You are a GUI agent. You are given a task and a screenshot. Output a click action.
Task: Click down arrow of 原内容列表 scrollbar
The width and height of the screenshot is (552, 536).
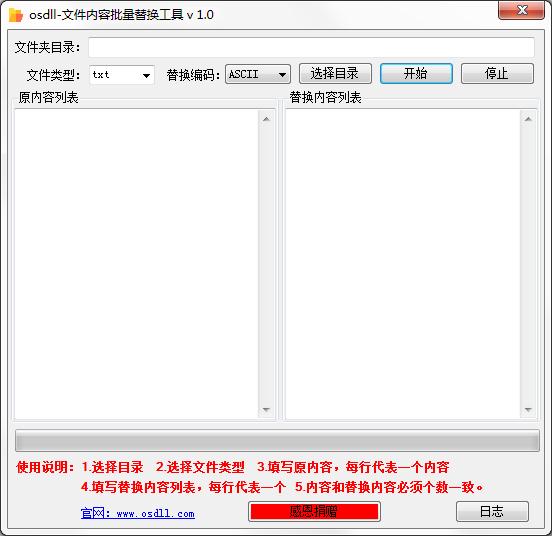(x=266, y=409)
